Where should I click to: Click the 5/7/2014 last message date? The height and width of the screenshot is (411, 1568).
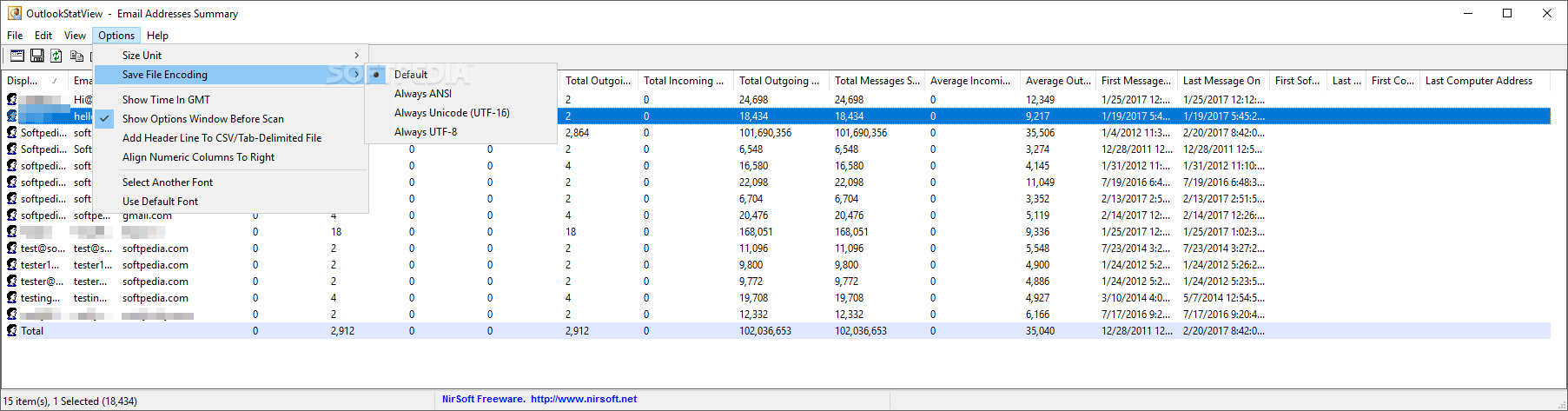click(x=1224, y=298)
